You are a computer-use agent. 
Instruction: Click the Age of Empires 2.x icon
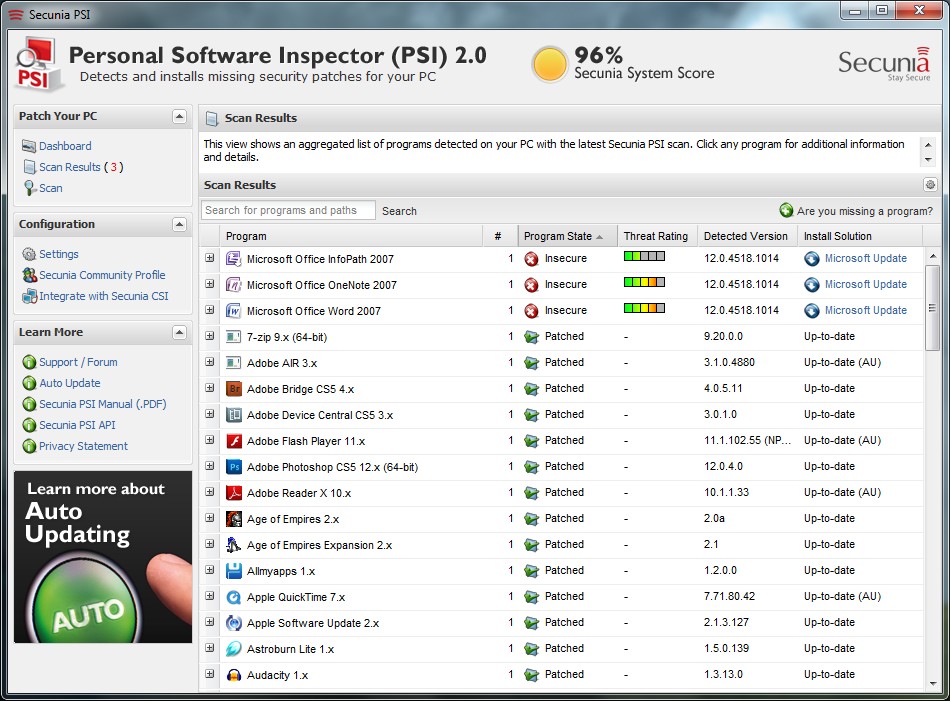(x=233, y=519)
